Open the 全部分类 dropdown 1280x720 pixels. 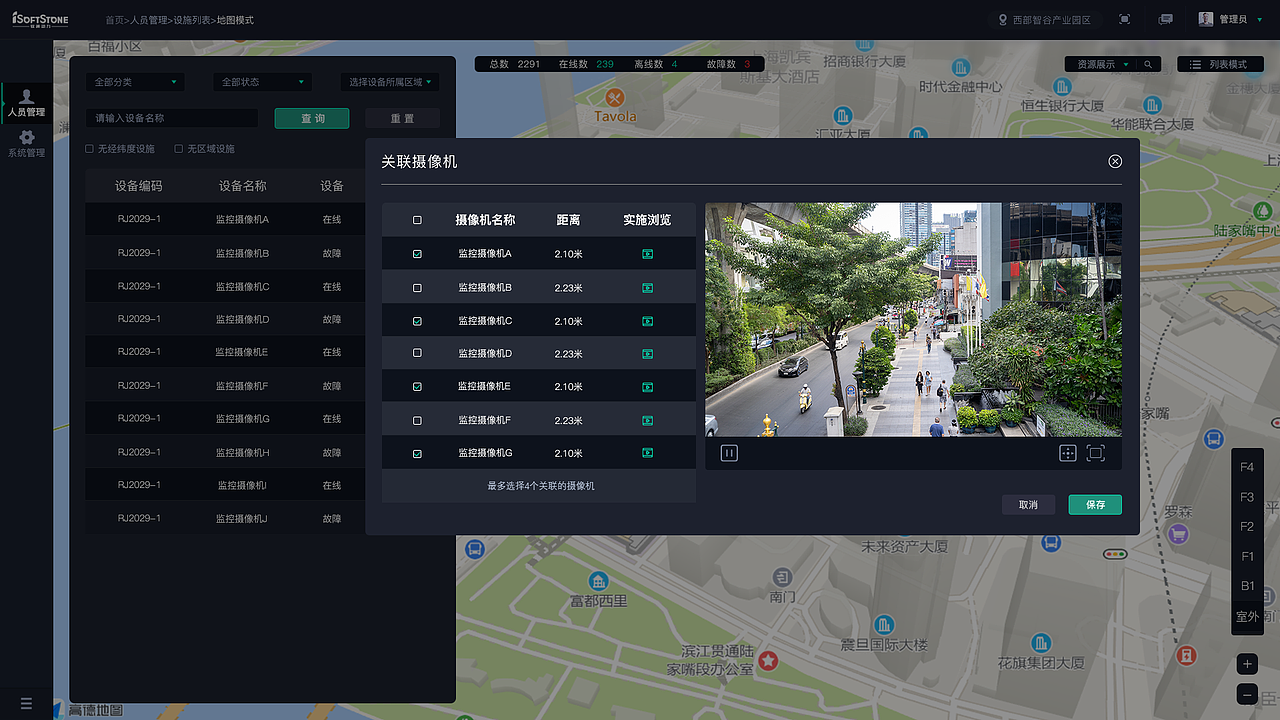click(x=135, y=82)
